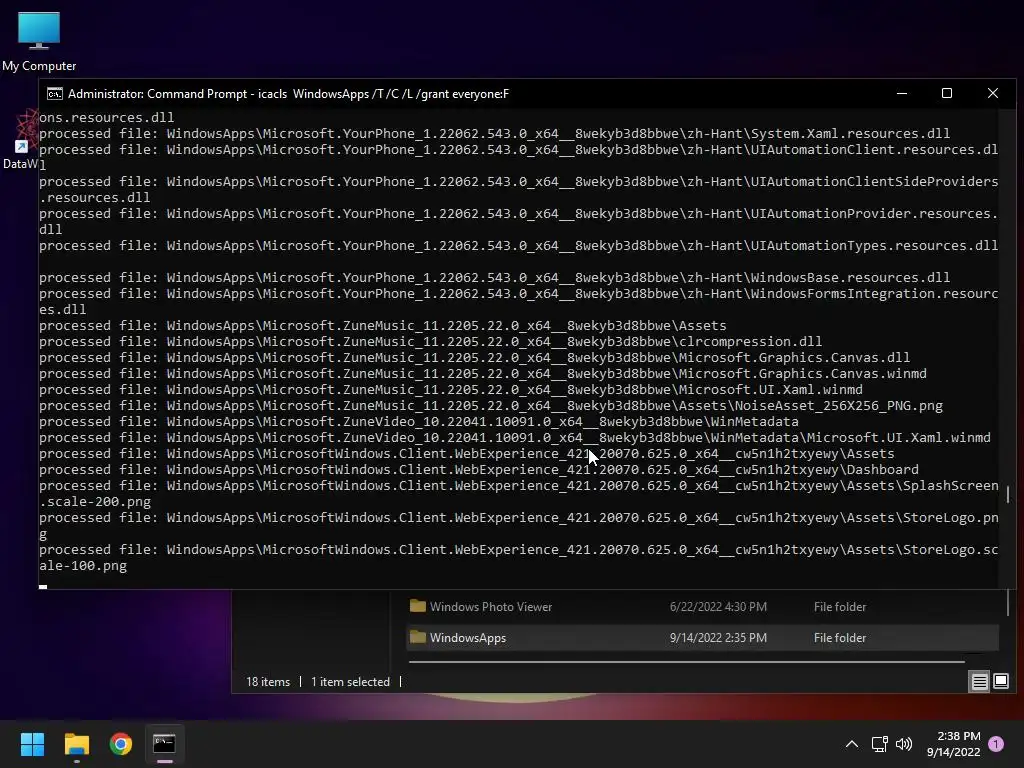The height and width of the screenshot is (768, 1024).
Task: Click the Windows Photo Viewer folder icon
Action: (x=417, y=606)
